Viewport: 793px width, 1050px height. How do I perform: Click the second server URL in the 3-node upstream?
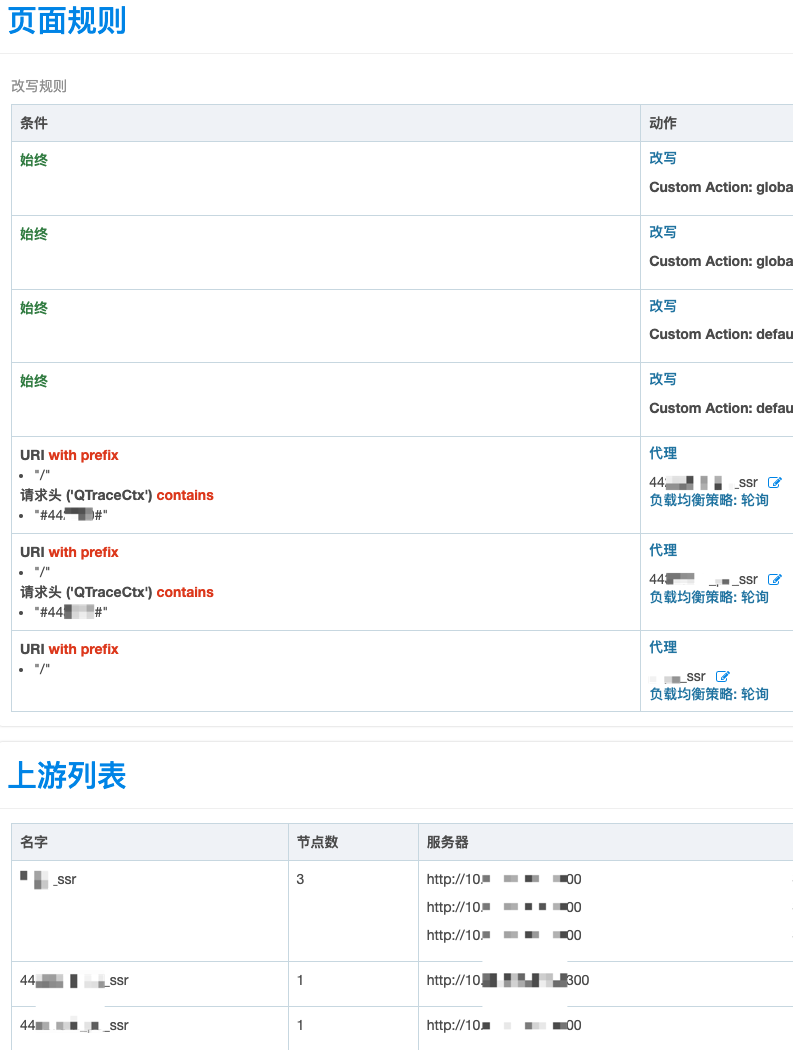pos(504,907)
